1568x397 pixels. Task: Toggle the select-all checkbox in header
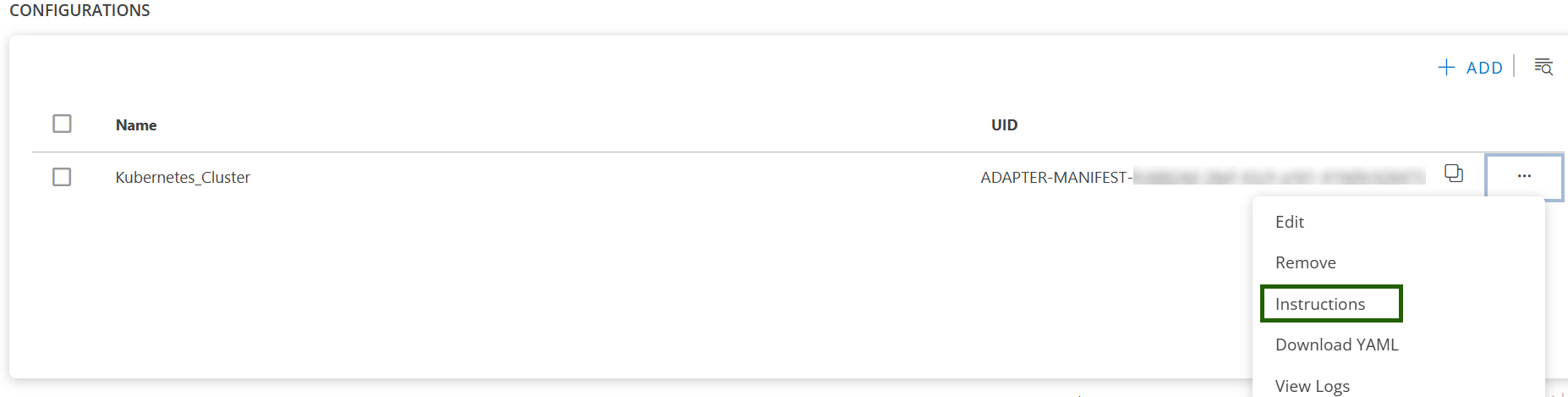pos(62,124)
